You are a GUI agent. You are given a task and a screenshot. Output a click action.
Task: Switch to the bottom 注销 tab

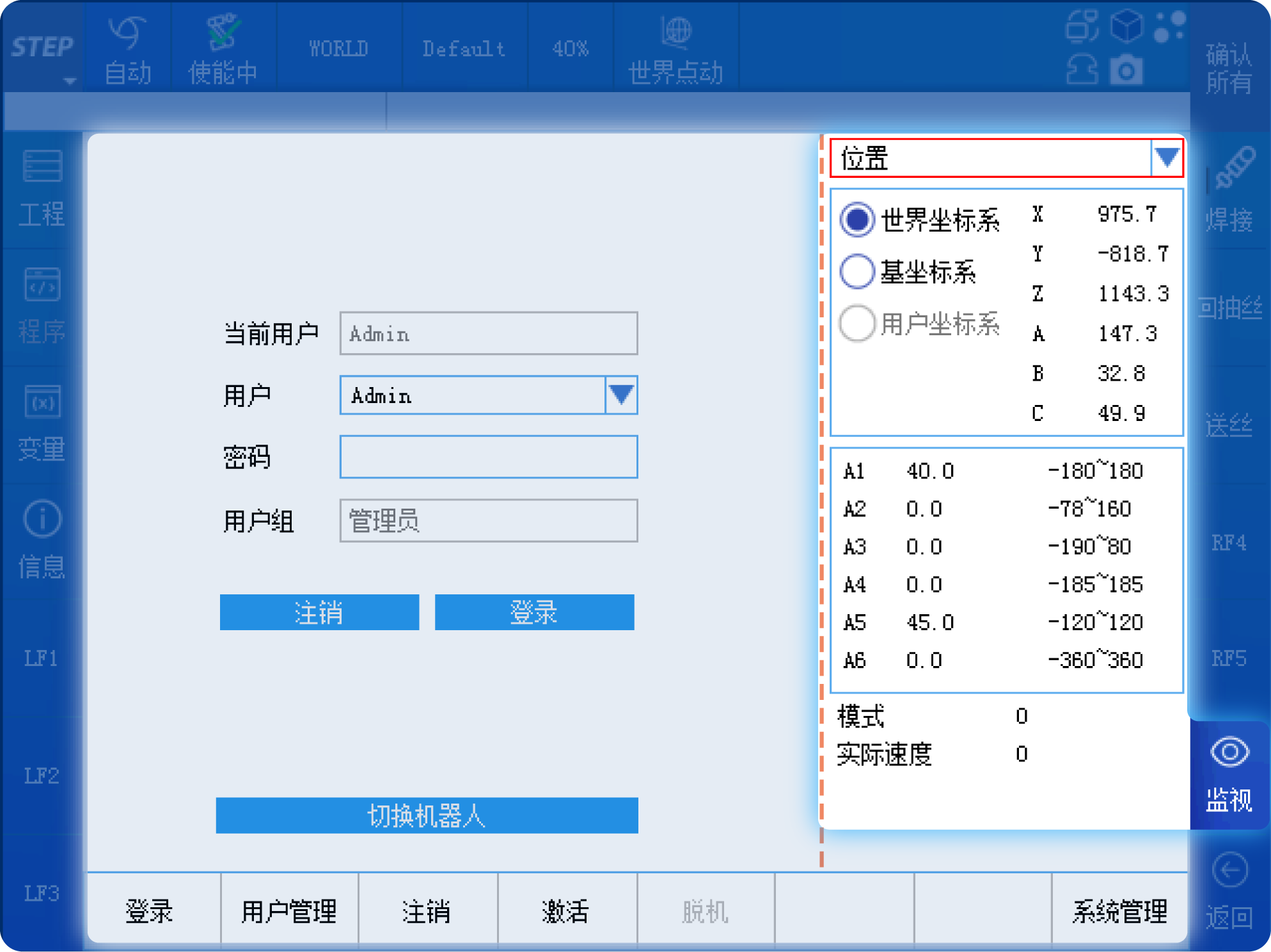tap(427, 911)
